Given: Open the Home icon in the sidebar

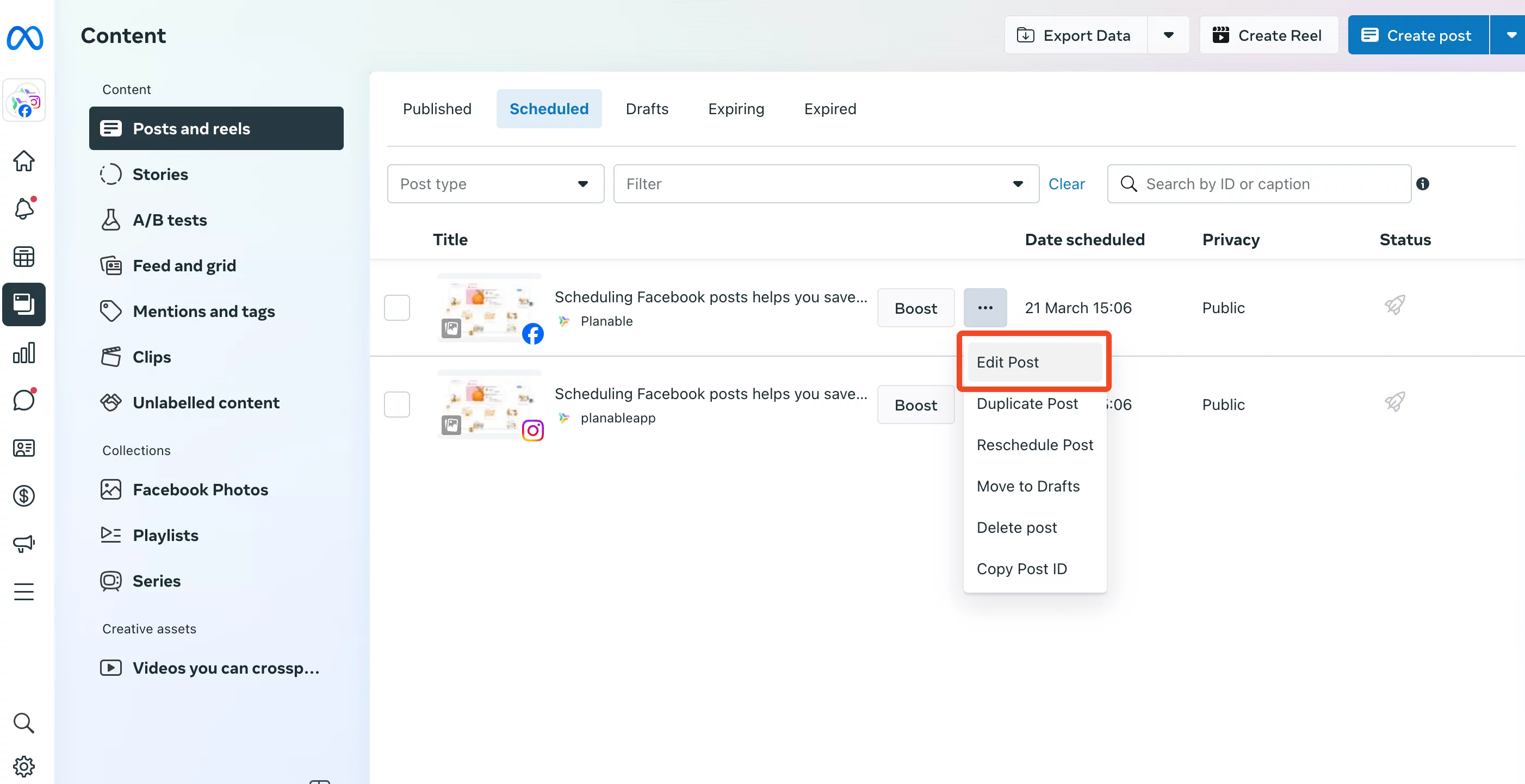Looking at the screenshot, I should (x=24, y=161).
